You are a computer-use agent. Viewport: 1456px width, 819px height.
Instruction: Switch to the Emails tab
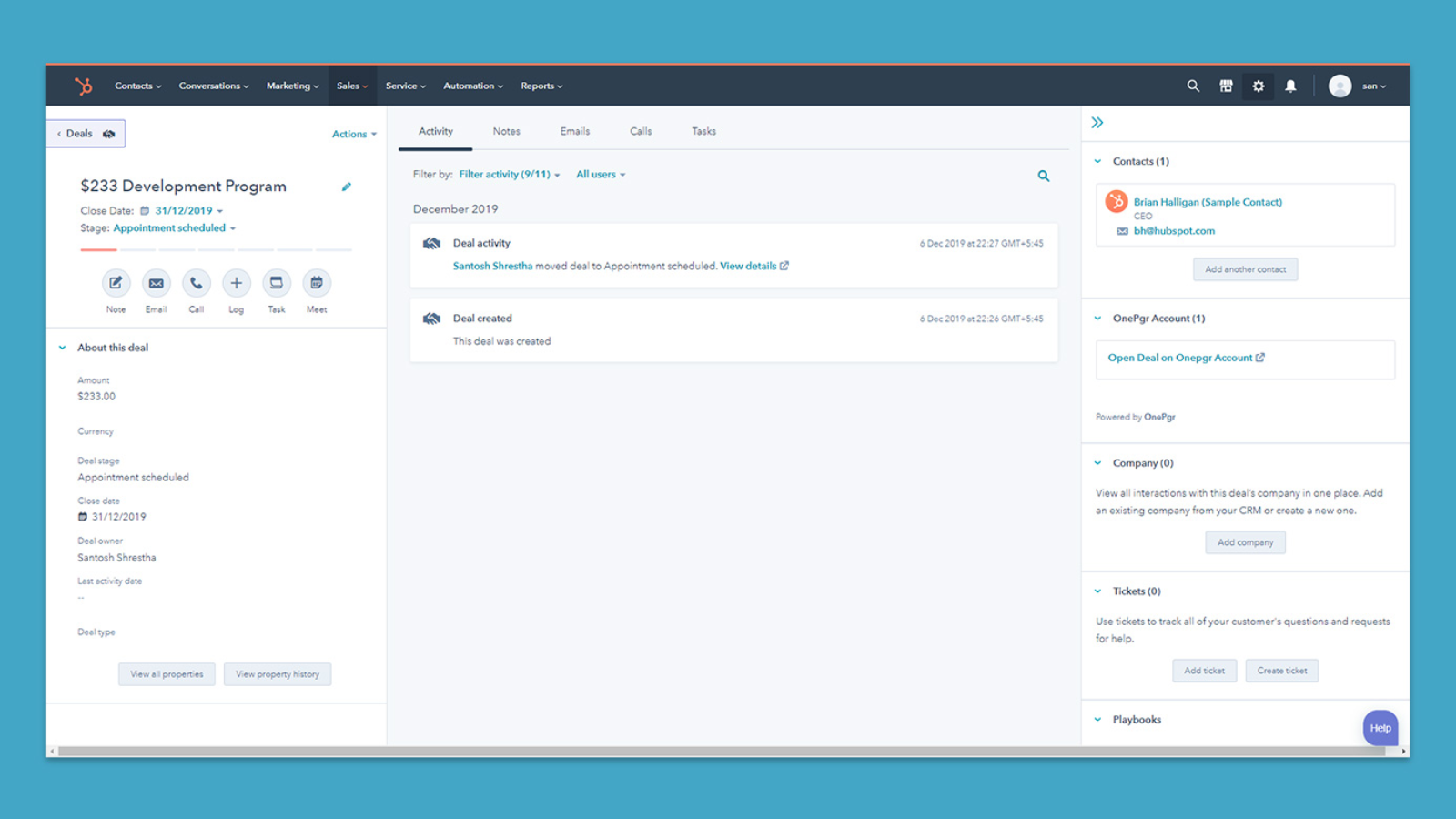tap(574, 131)
